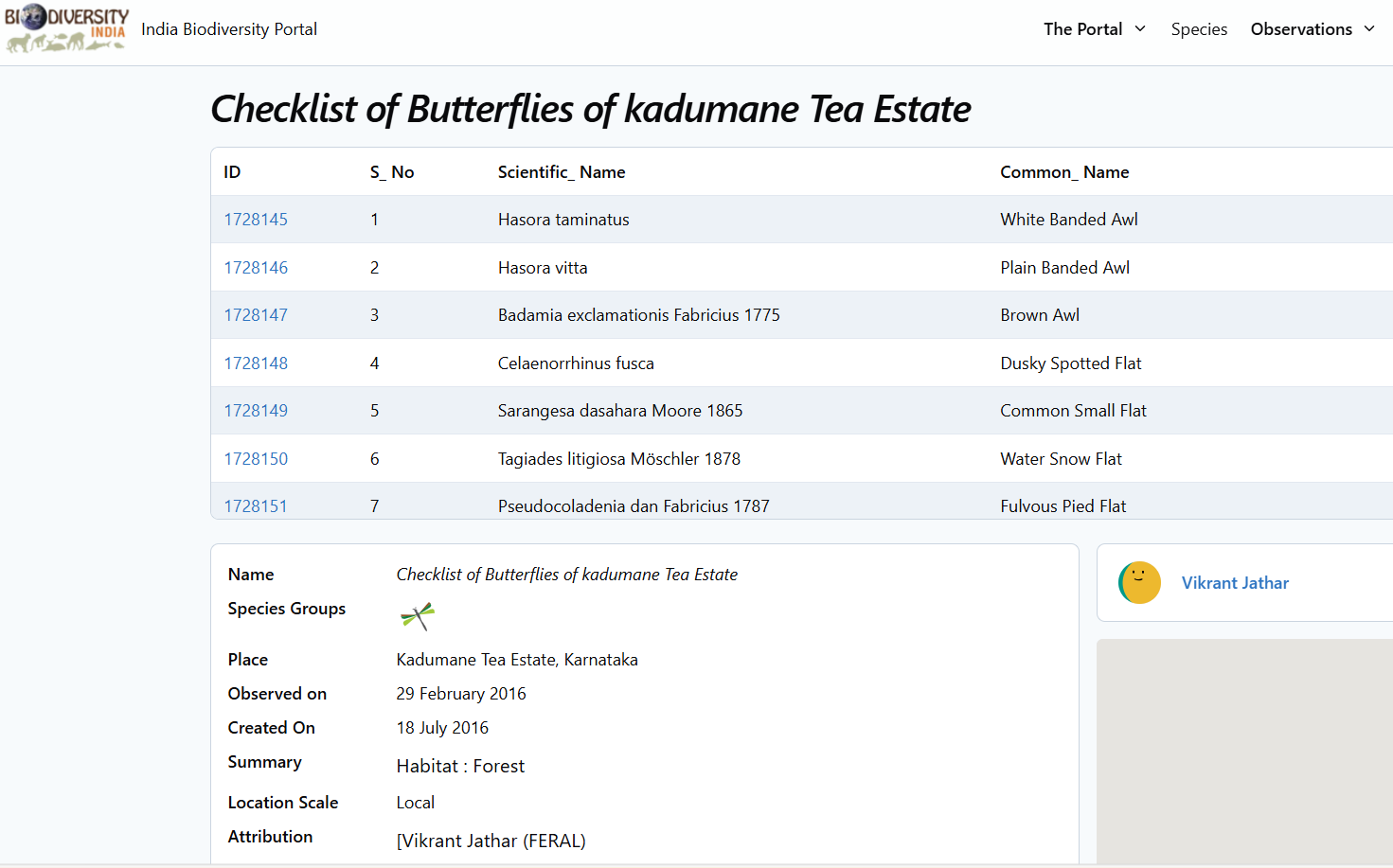This screenshot has width=1393, height=868.
Task: Open the Observations dropdown menu
Action: coord(1312,28)
